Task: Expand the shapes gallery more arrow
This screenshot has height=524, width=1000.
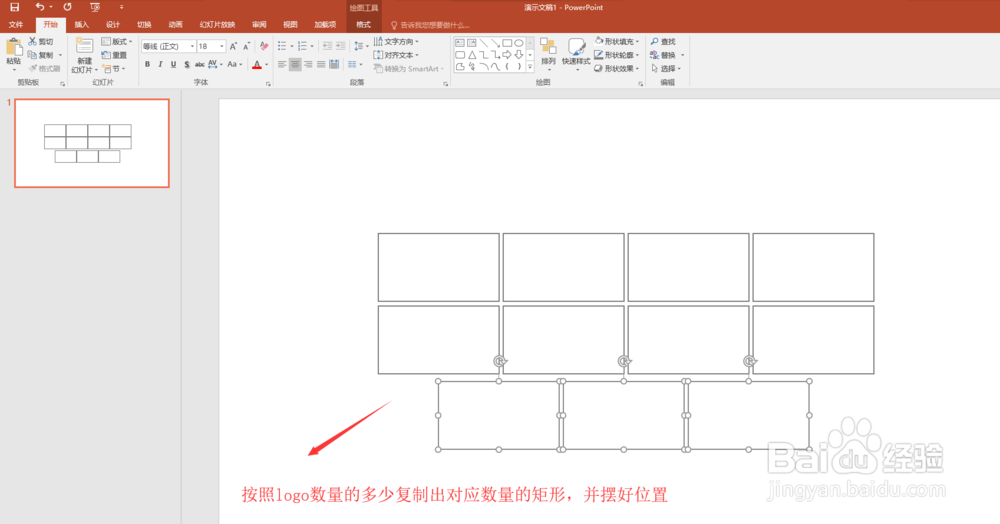Action: [x=530, y=66]
